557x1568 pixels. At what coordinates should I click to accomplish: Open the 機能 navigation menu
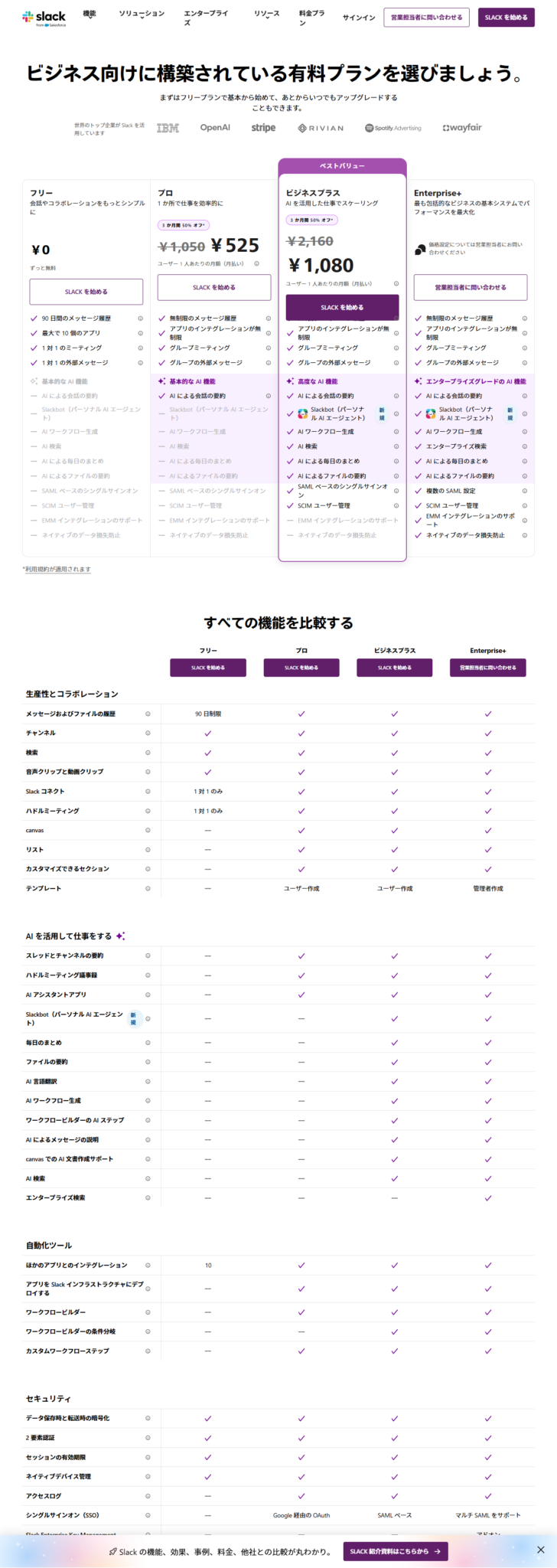(90, 14)
